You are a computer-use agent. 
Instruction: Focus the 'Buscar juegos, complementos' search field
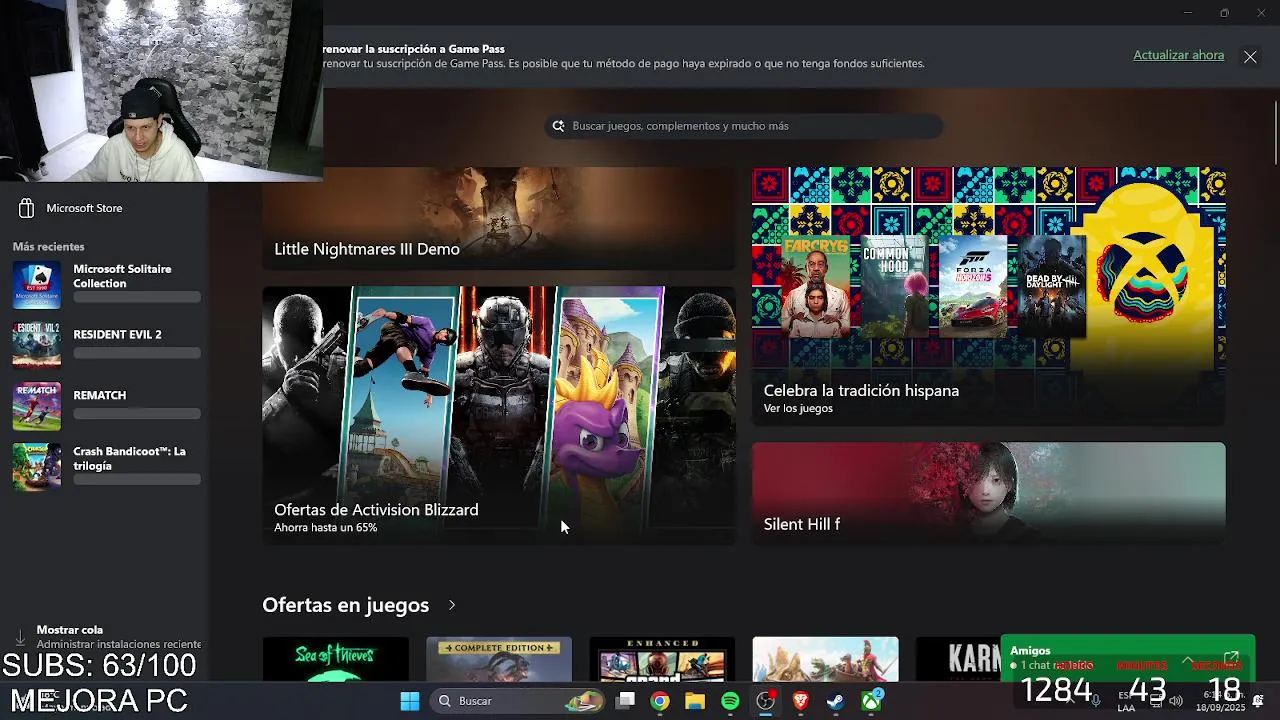(x=744, y=126)
